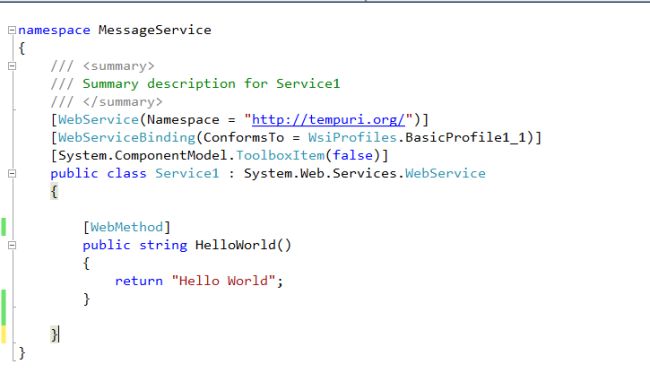Open the http://tempuri.org/ link
Image resolution: width=650 pixels, height=390 pixels.
328,120
